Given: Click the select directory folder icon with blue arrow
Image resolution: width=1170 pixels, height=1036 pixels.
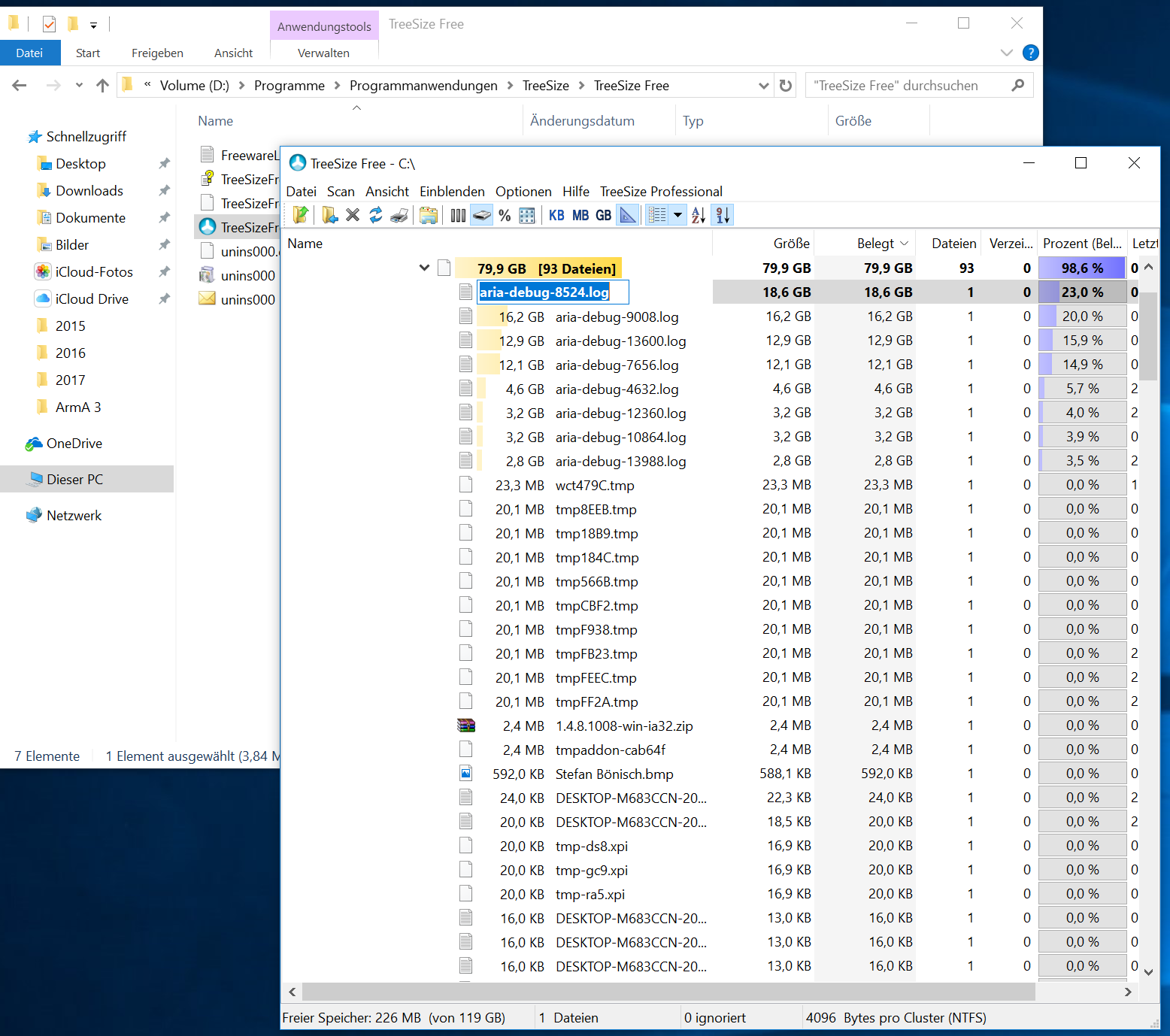Looking at the screenshot, I should (x=329, y=215).
